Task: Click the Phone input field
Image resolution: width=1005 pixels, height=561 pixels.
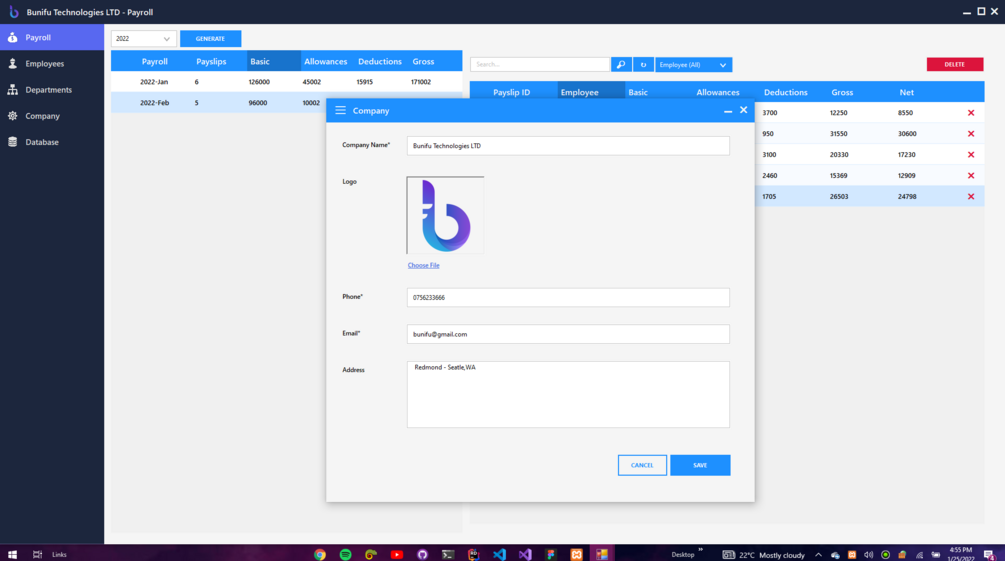Action: [568, 297]
